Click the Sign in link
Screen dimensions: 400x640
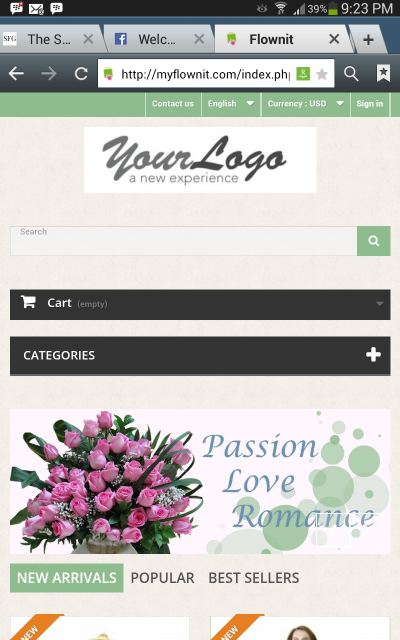coord(370,104)
